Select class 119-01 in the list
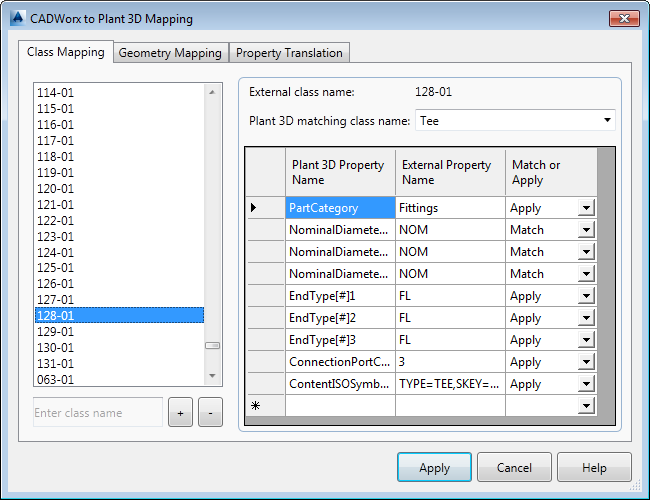The height and width of the screenshot is (500, 650). (119, 172)
